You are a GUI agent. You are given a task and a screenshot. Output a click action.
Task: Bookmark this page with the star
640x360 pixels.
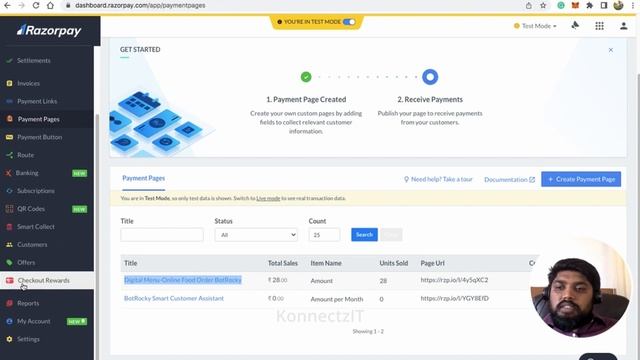point(543,5)
